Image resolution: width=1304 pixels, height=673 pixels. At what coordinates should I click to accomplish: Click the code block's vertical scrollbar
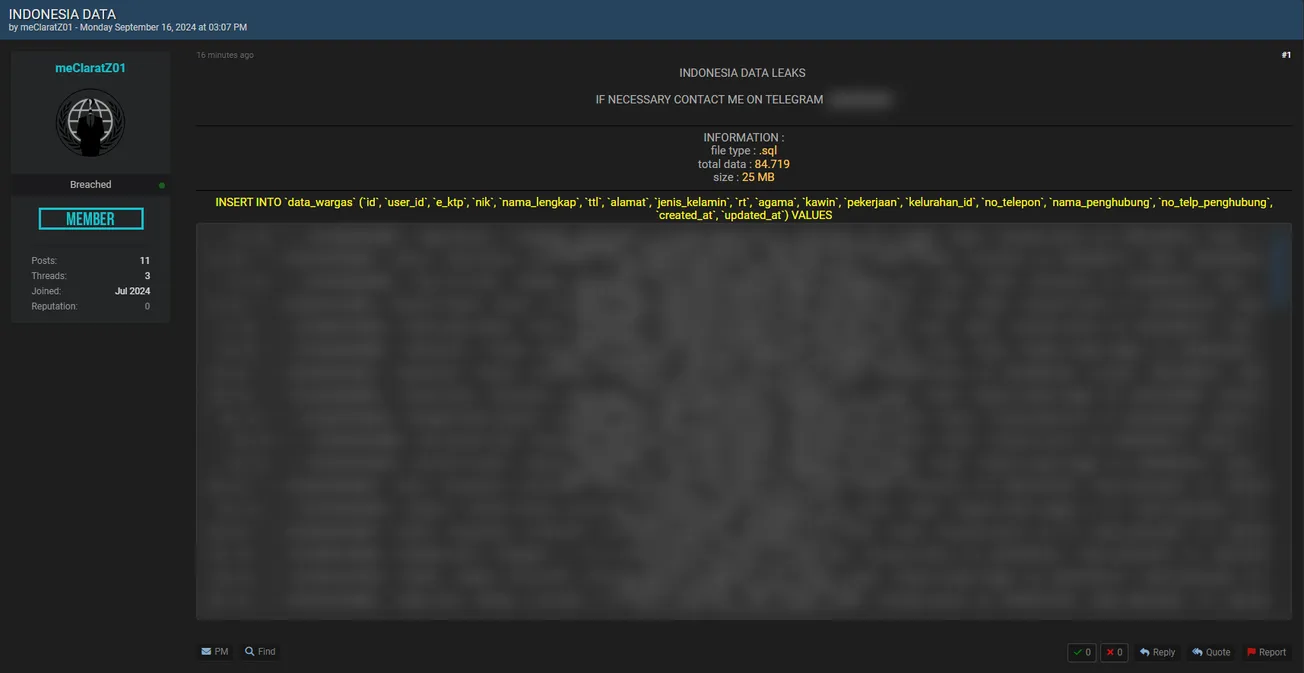1279,270
